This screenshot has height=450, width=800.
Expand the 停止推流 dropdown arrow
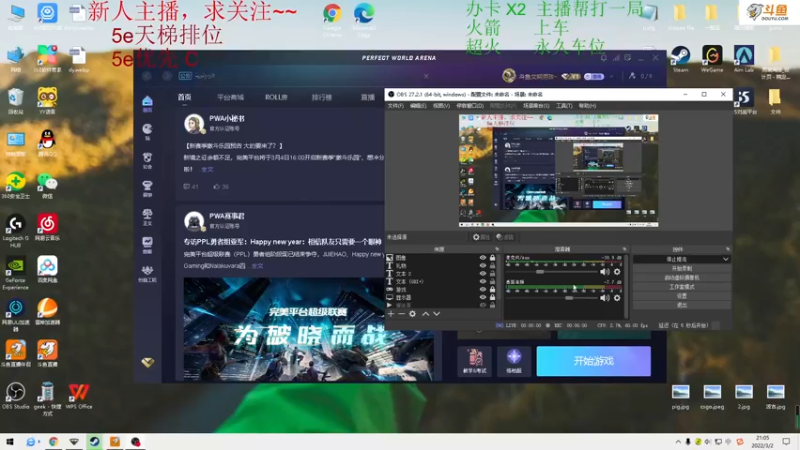point(726,259)
